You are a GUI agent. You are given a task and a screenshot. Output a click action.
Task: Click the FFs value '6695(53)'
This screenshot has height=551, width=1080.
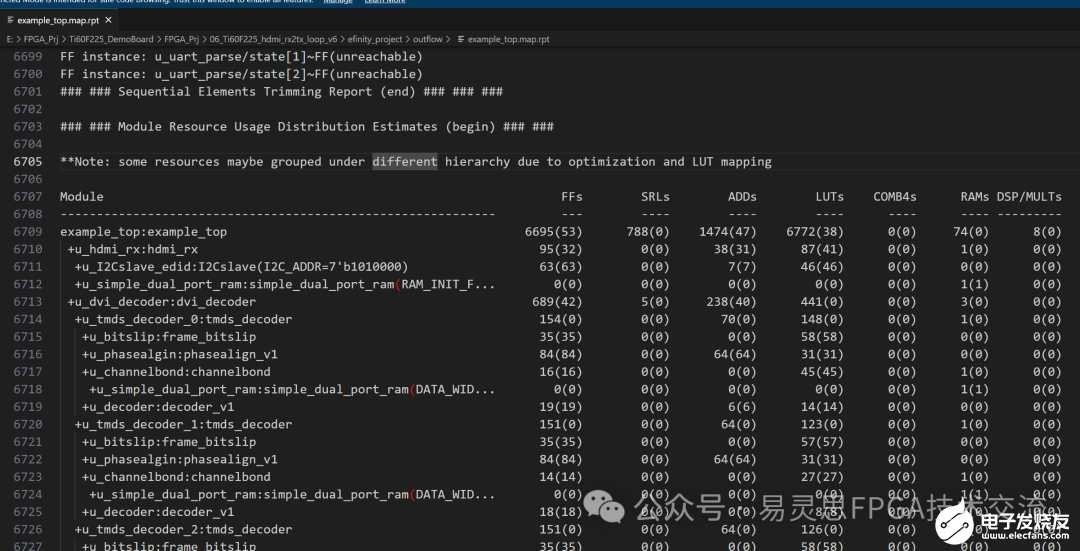tap(554, 232)
